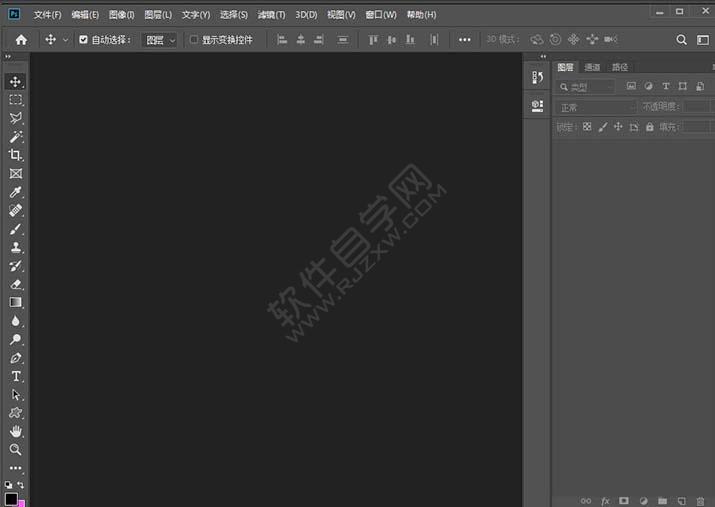Go to the Home screen icon
Image resolution: width=715 pixels, height=507 pixels.
tap(21, 40)
